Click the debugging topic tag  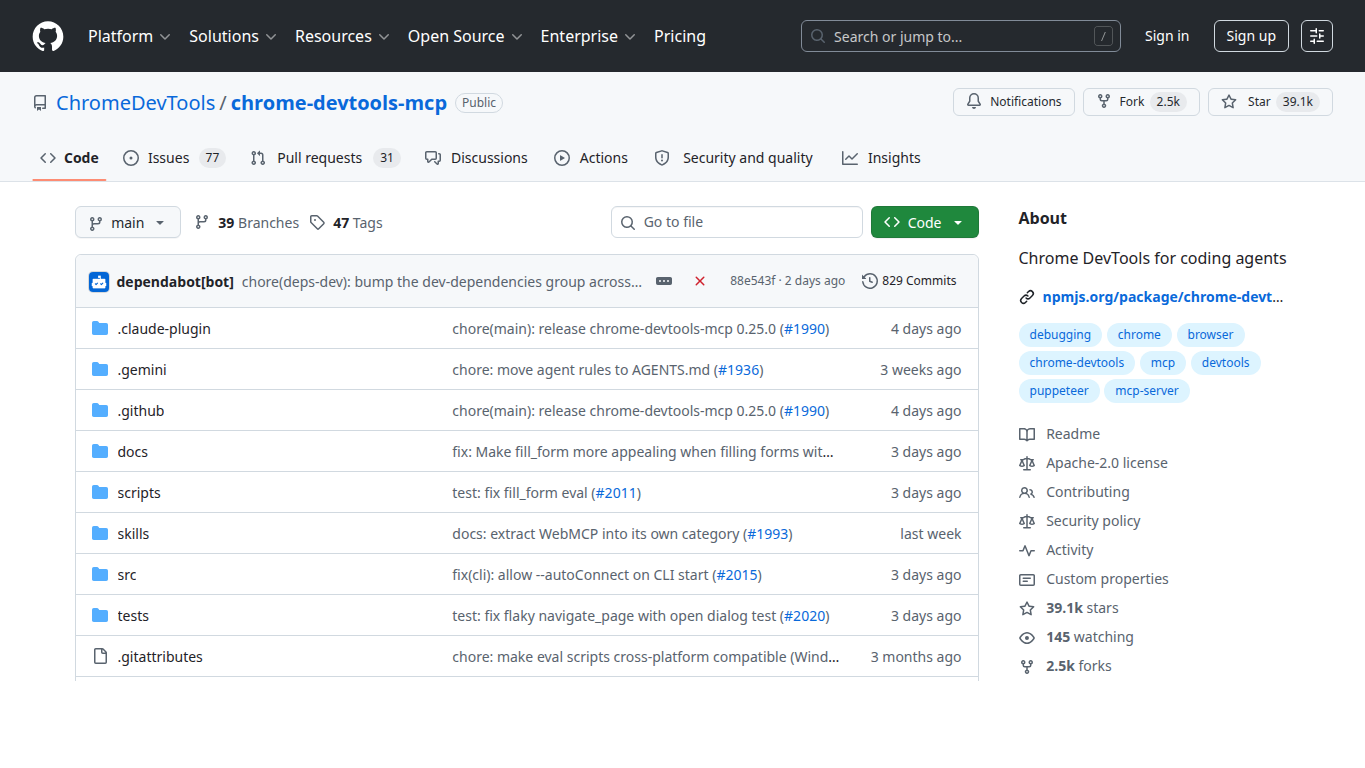click(1060, 335)
